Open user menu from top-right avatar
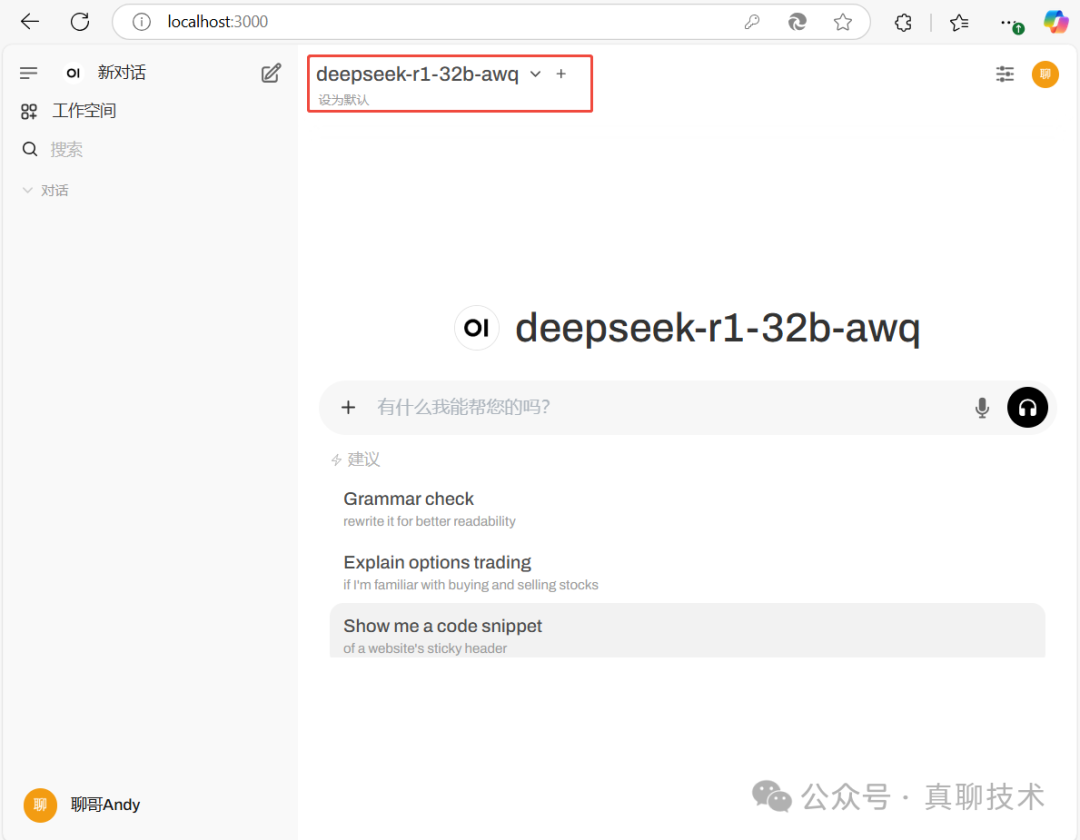Image resolution: width=1080 pixels, height=840 pixels. (1045, 74)
